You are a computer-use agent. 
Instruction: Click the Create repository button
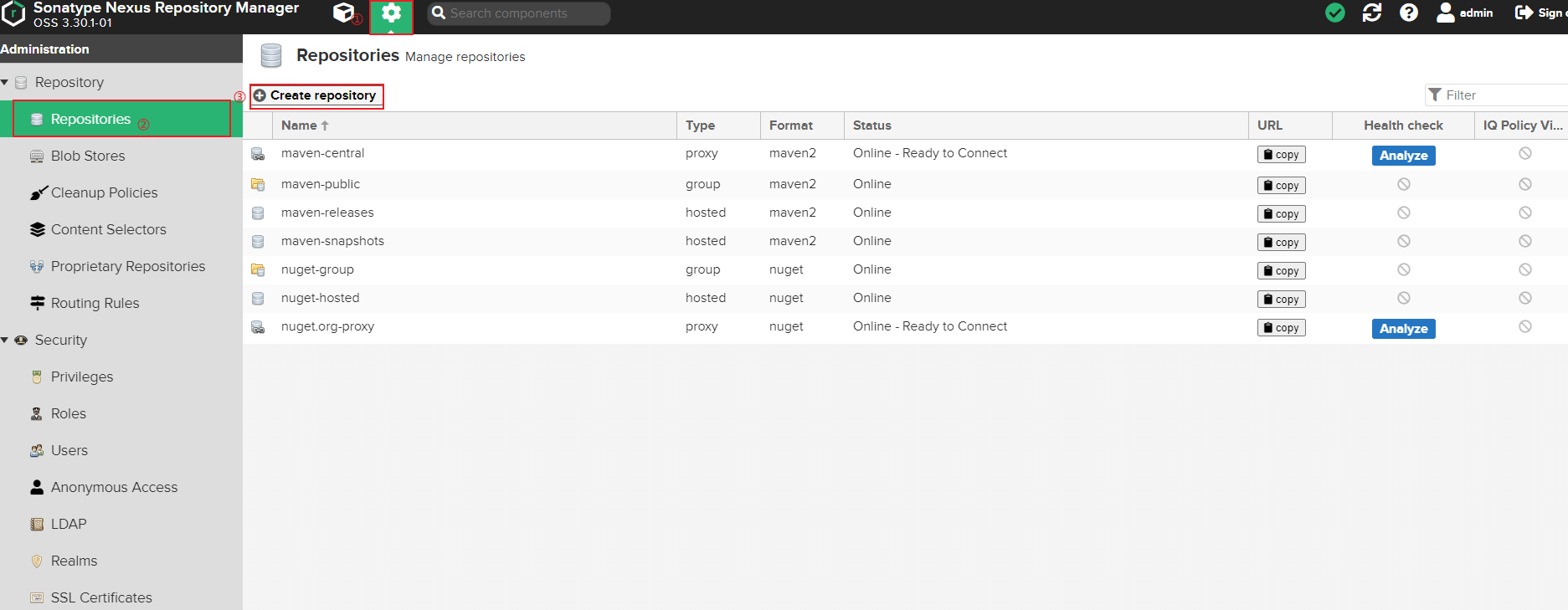[x=316, y=95]
